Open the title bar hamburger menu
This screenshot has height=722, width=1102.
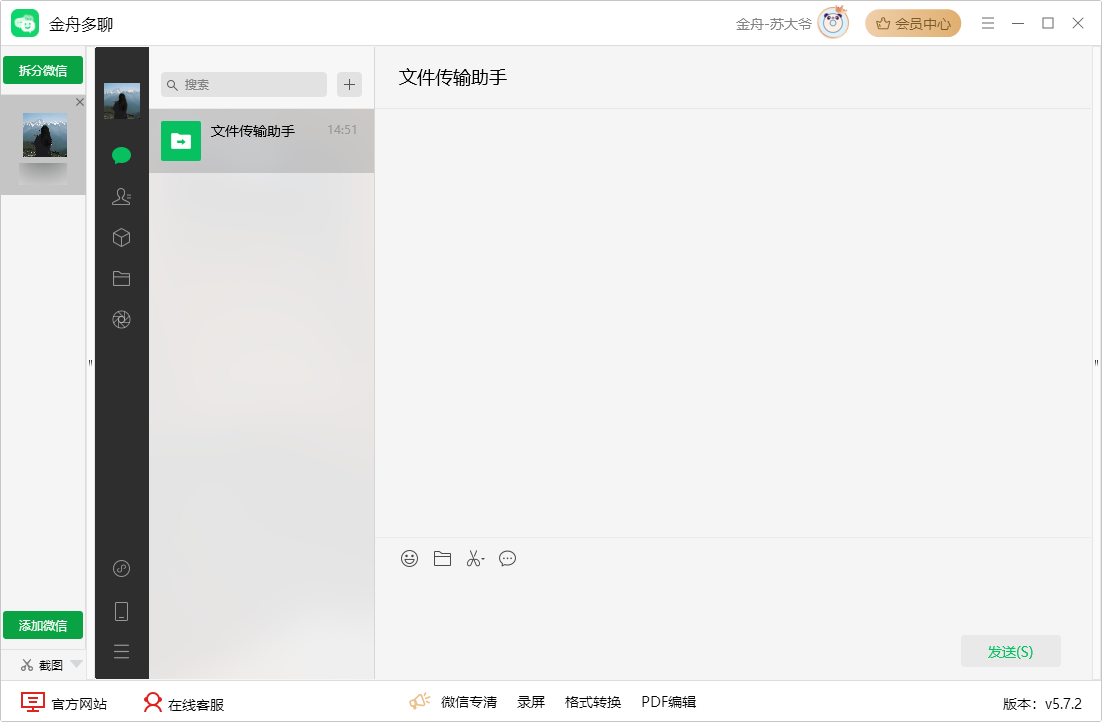click(x=987, y=23)
